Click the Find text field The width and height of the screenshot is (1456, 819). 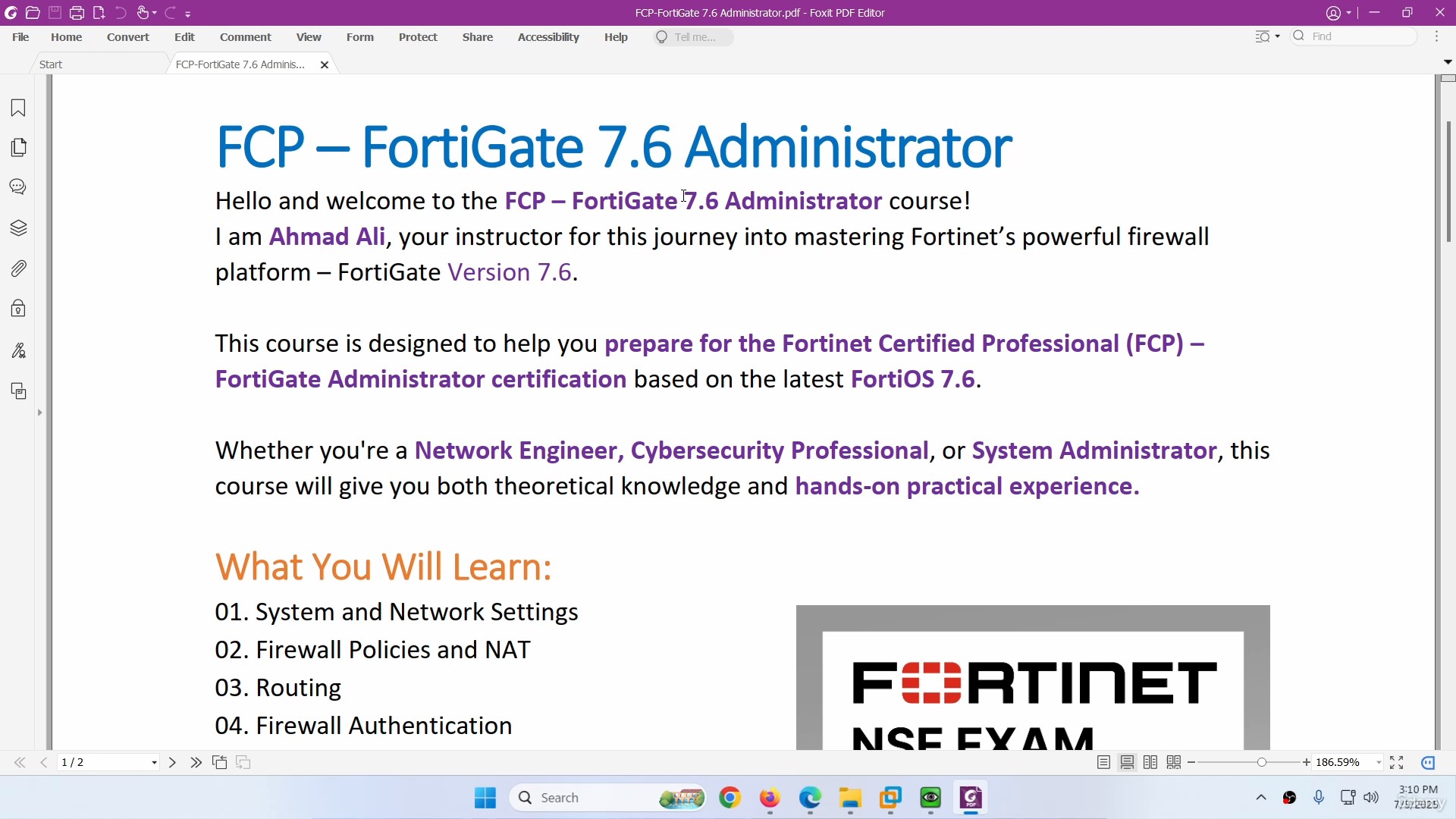(x=1354, y=36)
